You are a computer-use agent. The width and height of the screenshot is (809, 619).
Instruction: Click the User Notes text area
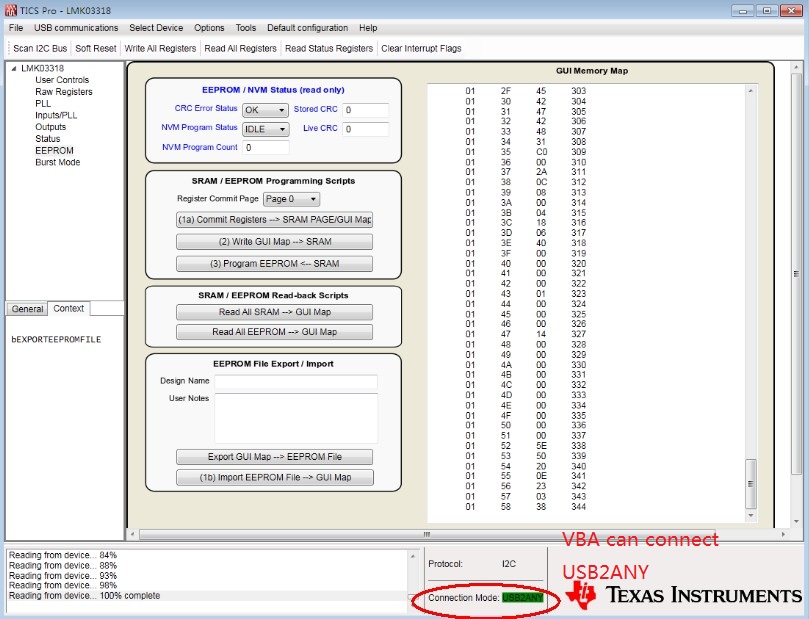click(x=296, y=418)
